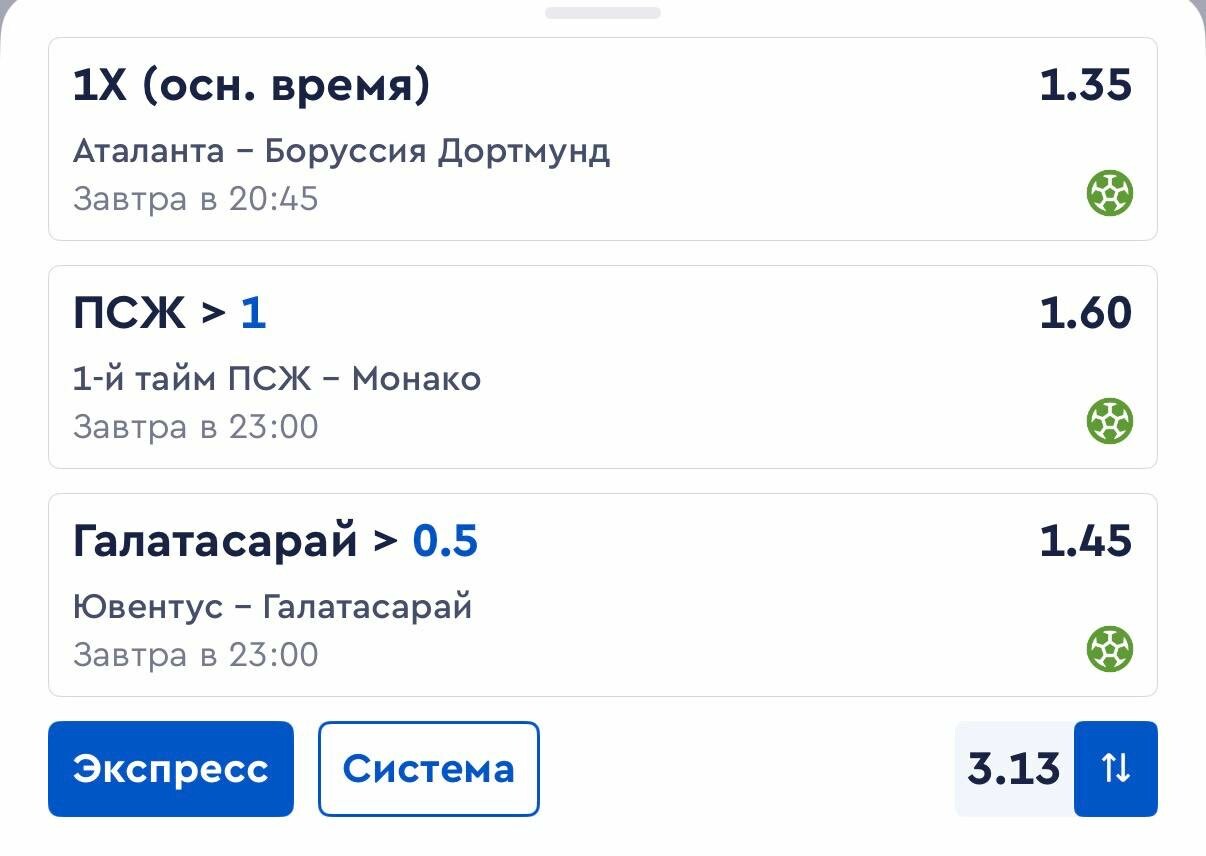1206x856 pixels.
Task: Open the ПСЖ > 1 bet selection
Action: (x=169, y=314)
